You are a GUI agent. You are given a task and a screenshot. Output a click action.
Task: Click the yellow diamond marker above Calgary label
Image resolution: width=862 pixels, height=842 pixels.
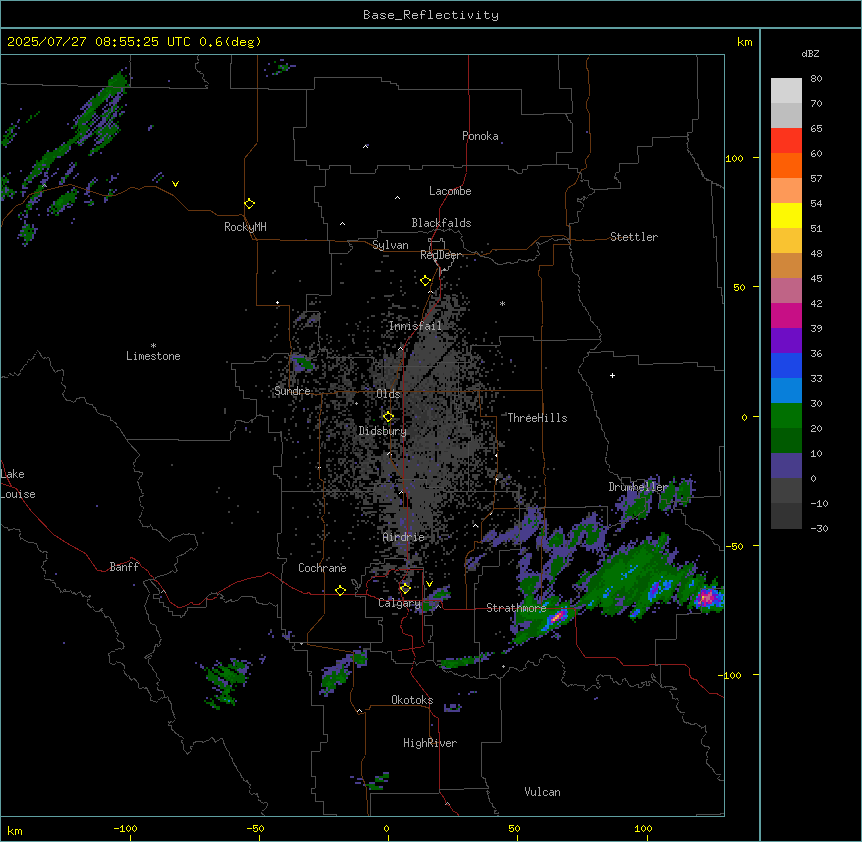coord(405,589)
